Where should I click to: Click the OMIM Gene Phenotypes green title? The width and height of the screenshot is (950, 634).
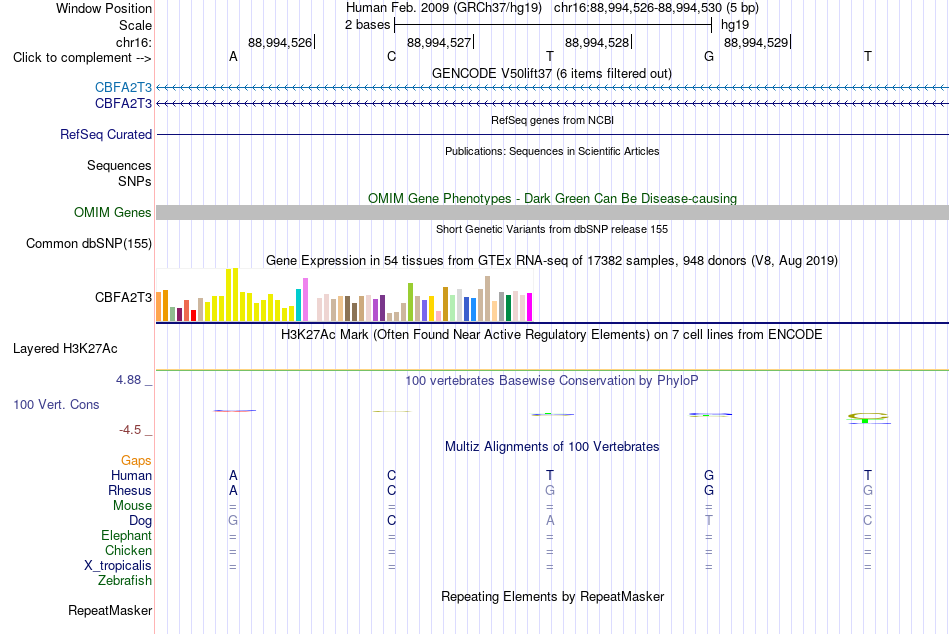553,198
